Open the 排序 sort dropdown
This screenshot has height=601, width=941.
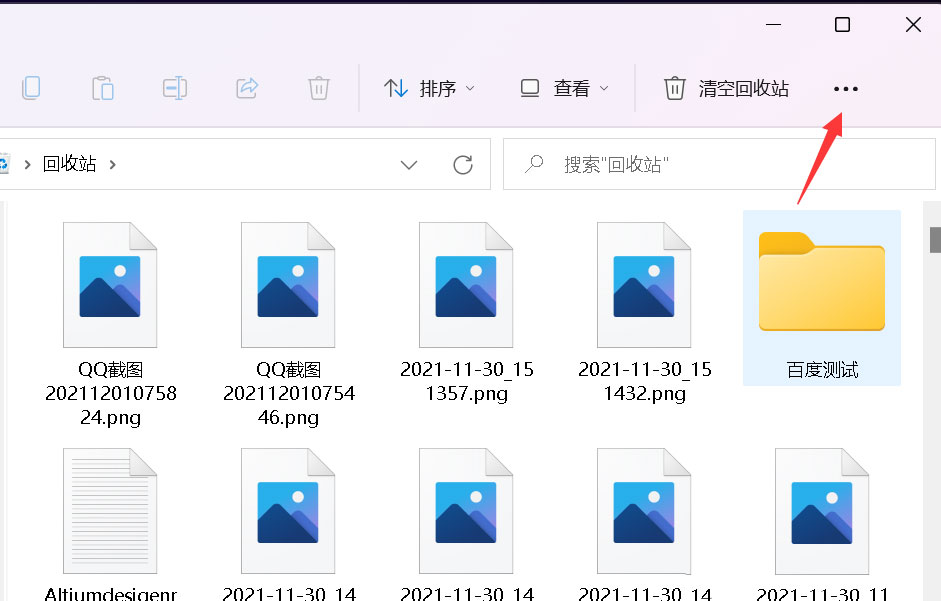[430, 88]
